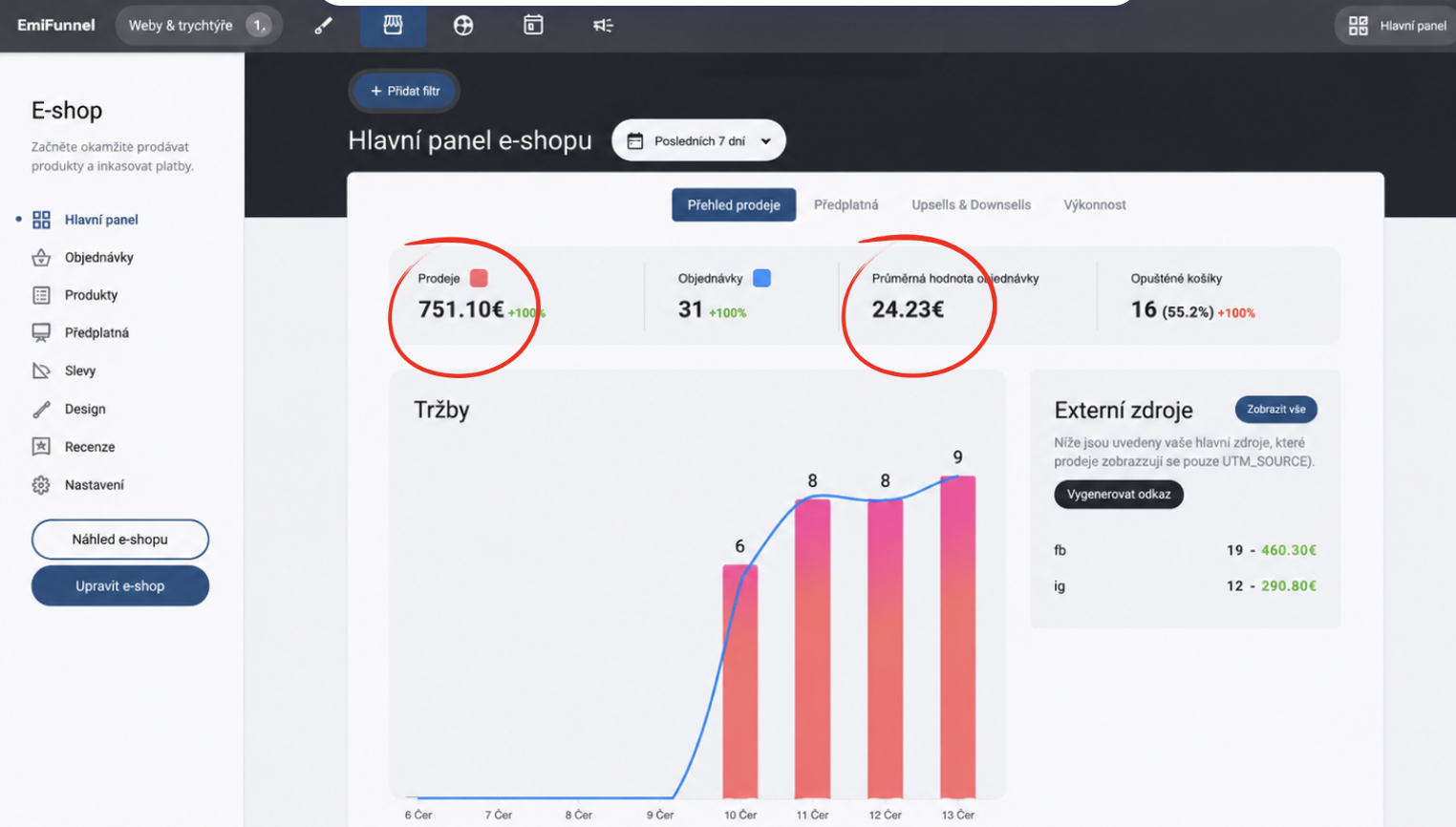This screenshot has height=827, width=1456.
Task: Open Recenze star icon in sidebar
Action: (41, 446)
